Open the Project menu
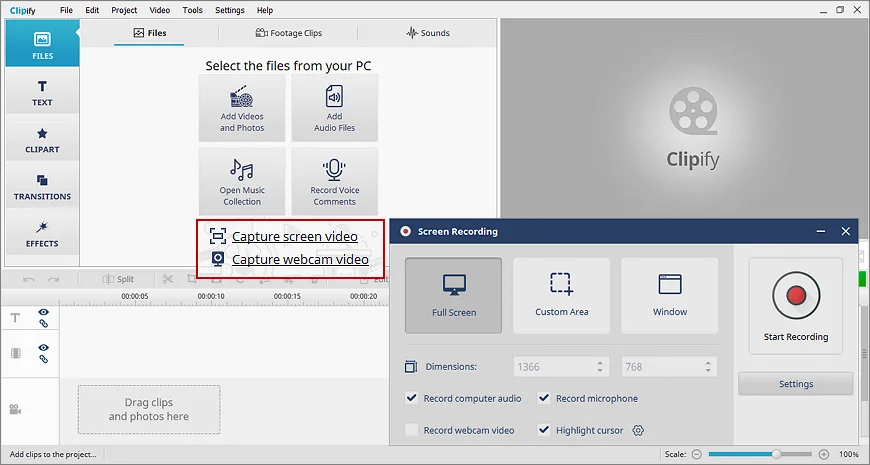The image size is (870, 465). [x=124, y=10]
